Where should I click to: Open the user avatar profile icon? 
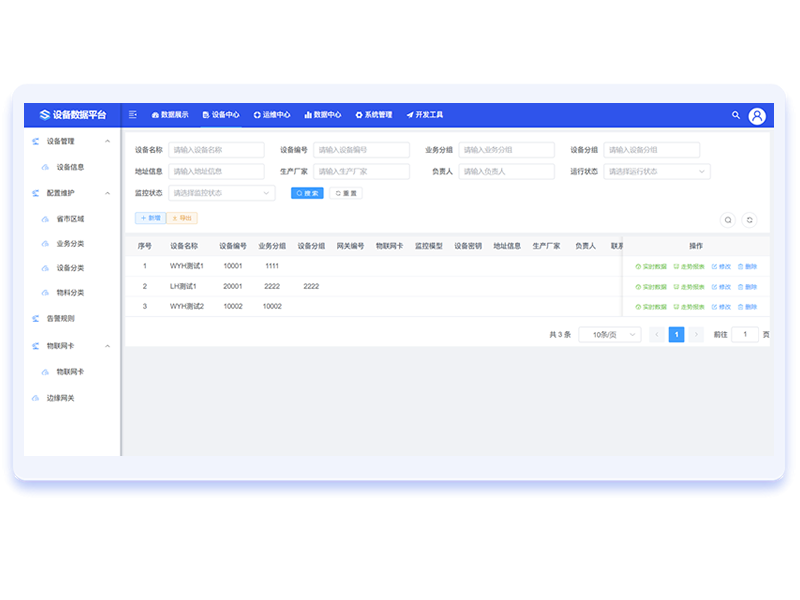click(757, 116)
